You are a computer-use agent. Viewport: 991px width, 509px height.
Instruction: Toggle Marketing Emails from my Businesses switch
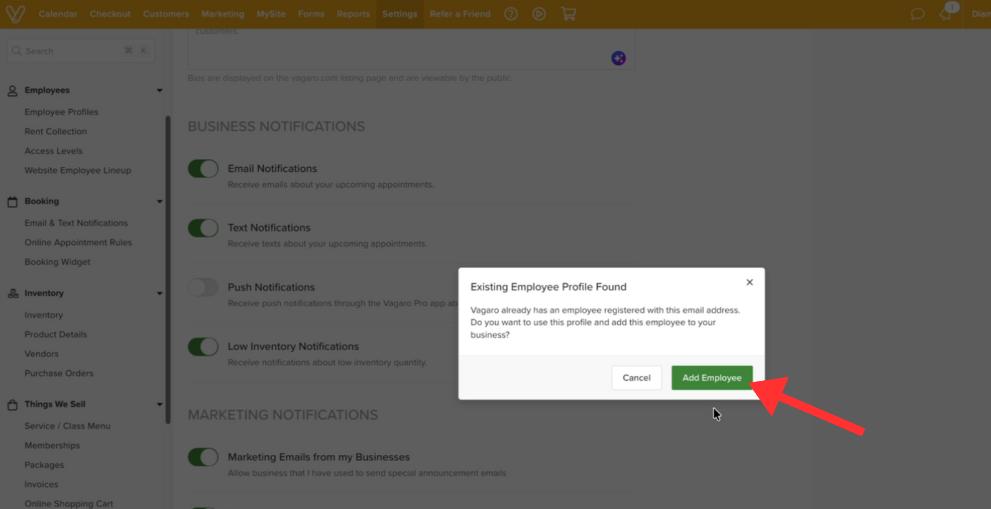click(203, 457)
